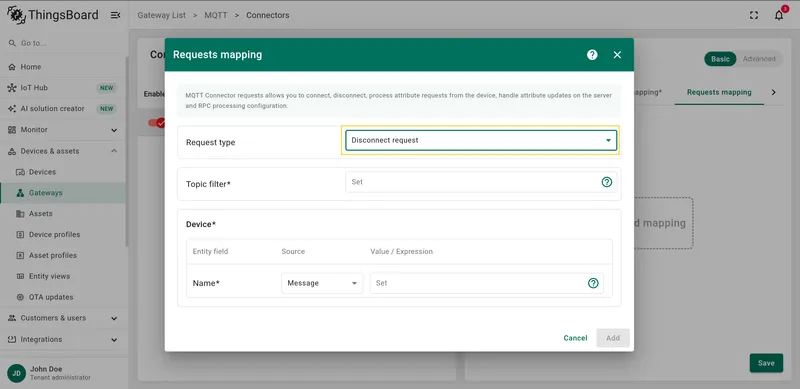Click the Assets icon in the sidebar
Image resolution: width=800 pixels, height=389 pixels.
click(20, 214)
